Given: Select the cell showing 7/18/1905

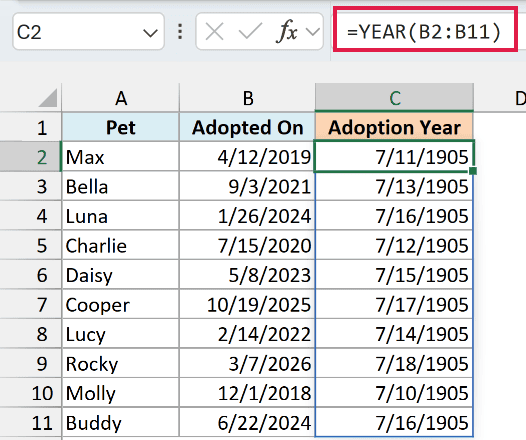Looking at the screenshot, I should (394, 363).
